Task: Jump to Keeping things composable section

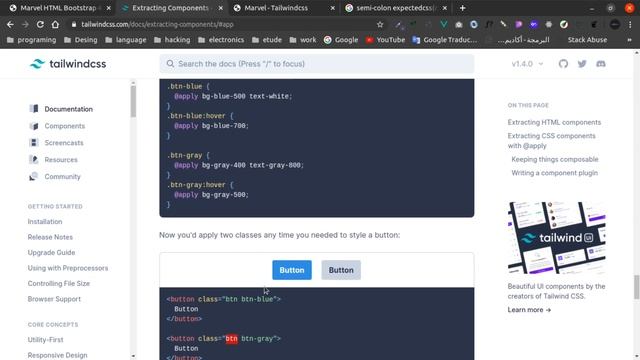Action: point(555,159)
